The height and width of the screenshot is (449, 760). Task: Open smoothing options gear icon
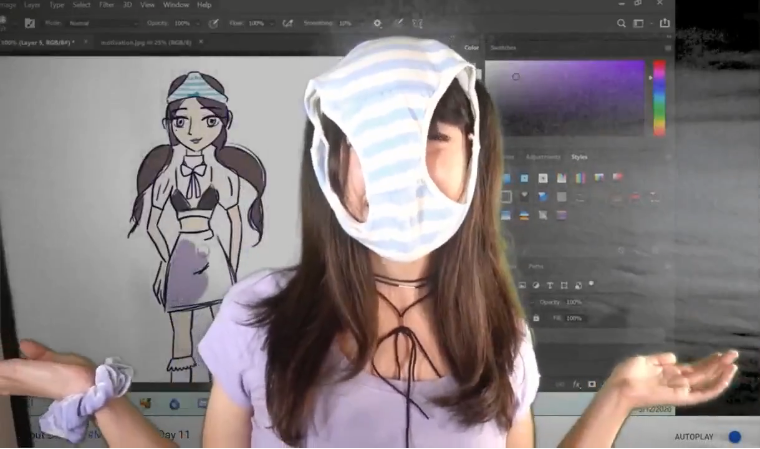pos(377,23)
